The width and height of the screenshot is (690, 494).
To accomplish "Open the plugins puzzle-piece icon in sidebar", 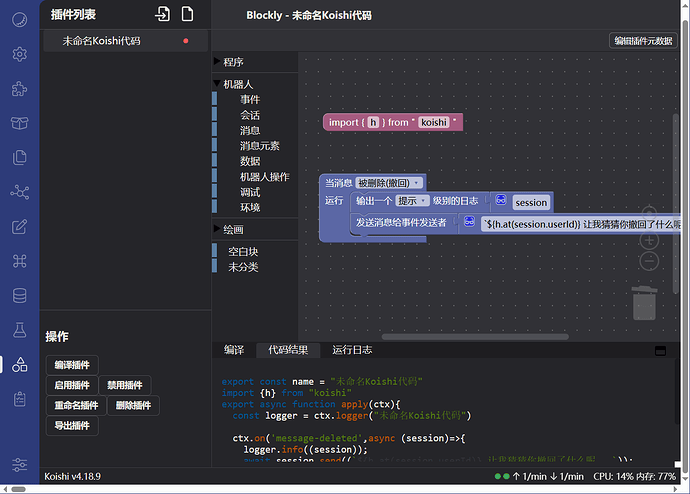I will coord(19,89).
